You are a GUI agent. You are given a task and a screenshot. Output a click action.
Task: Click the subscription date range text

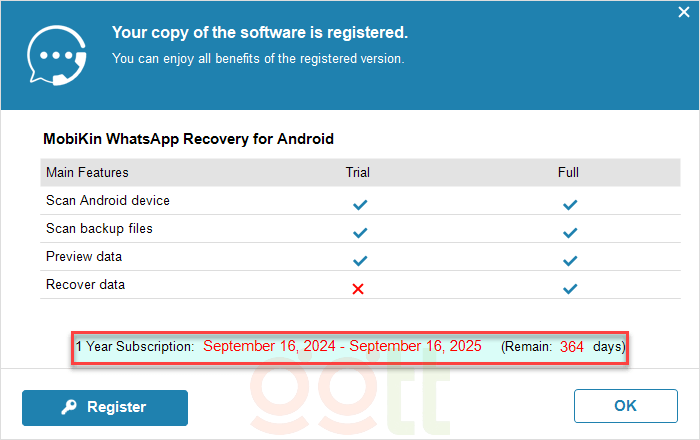(x=342, y=347)
